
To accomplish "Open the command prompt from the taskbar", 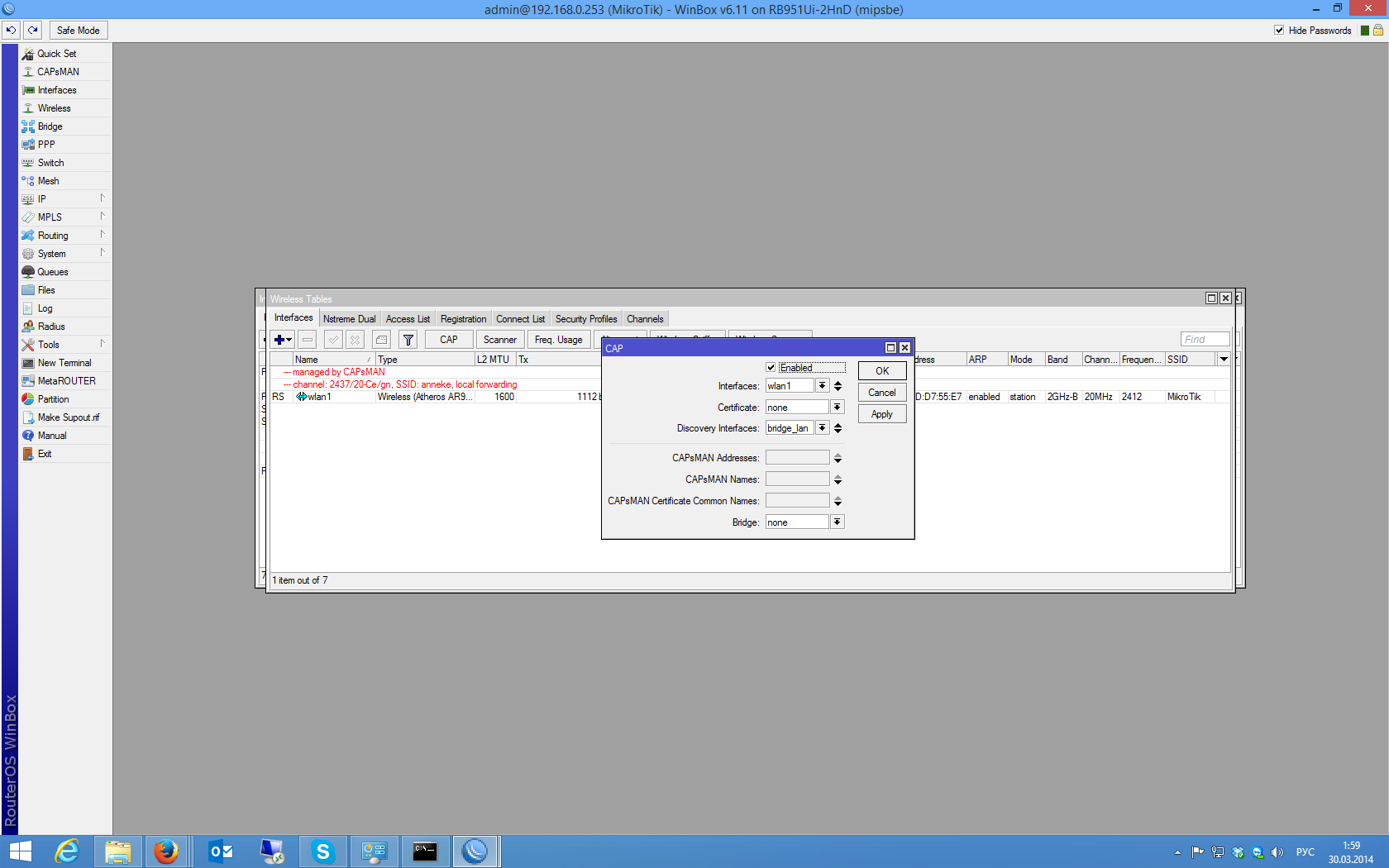I will 425,851.
